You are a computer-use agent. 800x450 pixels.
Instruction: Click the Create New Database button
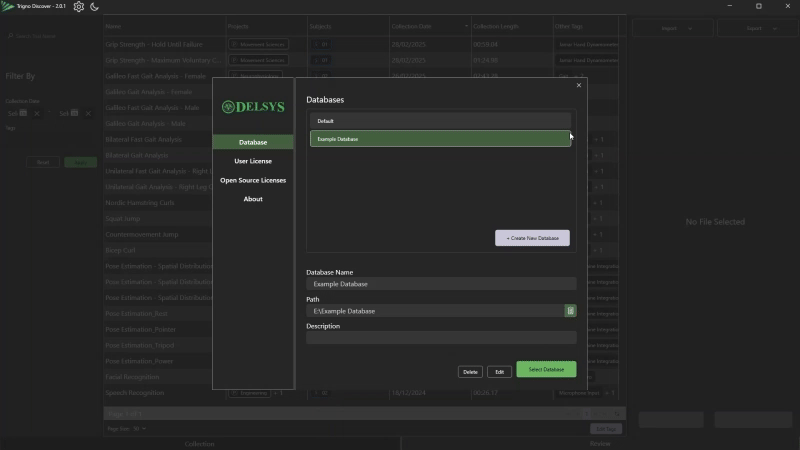(x=532, y=238)
